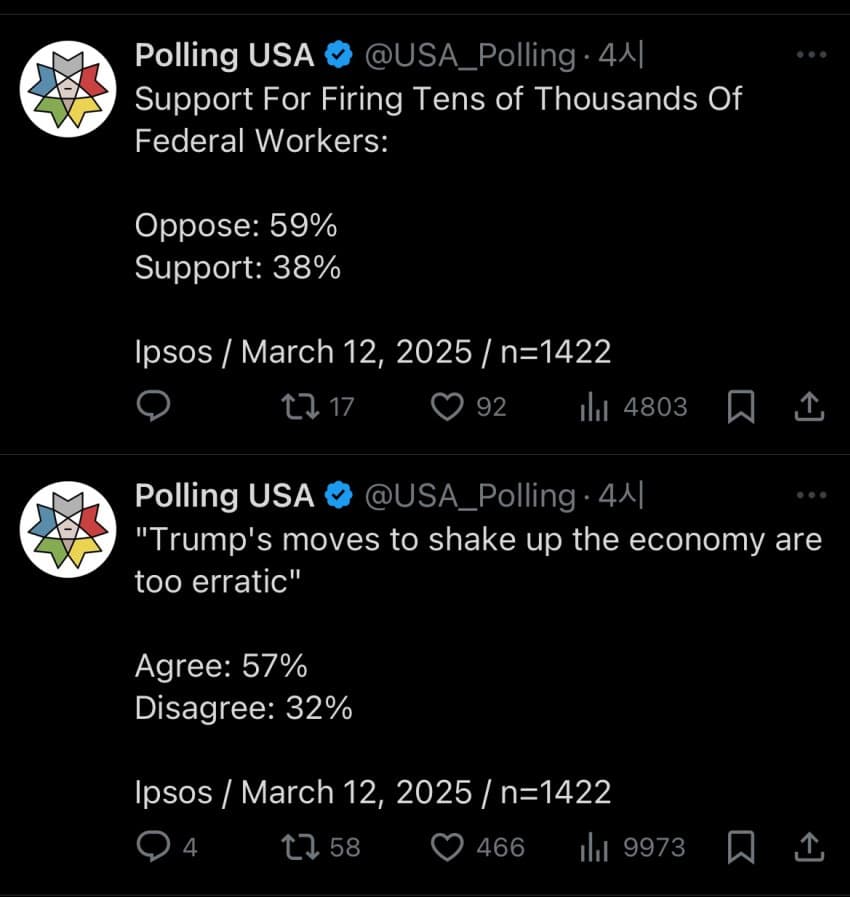Viewport: 850px width, 897px height.
Task: View analytics showing 4803 views
Action: click(595, 406)
